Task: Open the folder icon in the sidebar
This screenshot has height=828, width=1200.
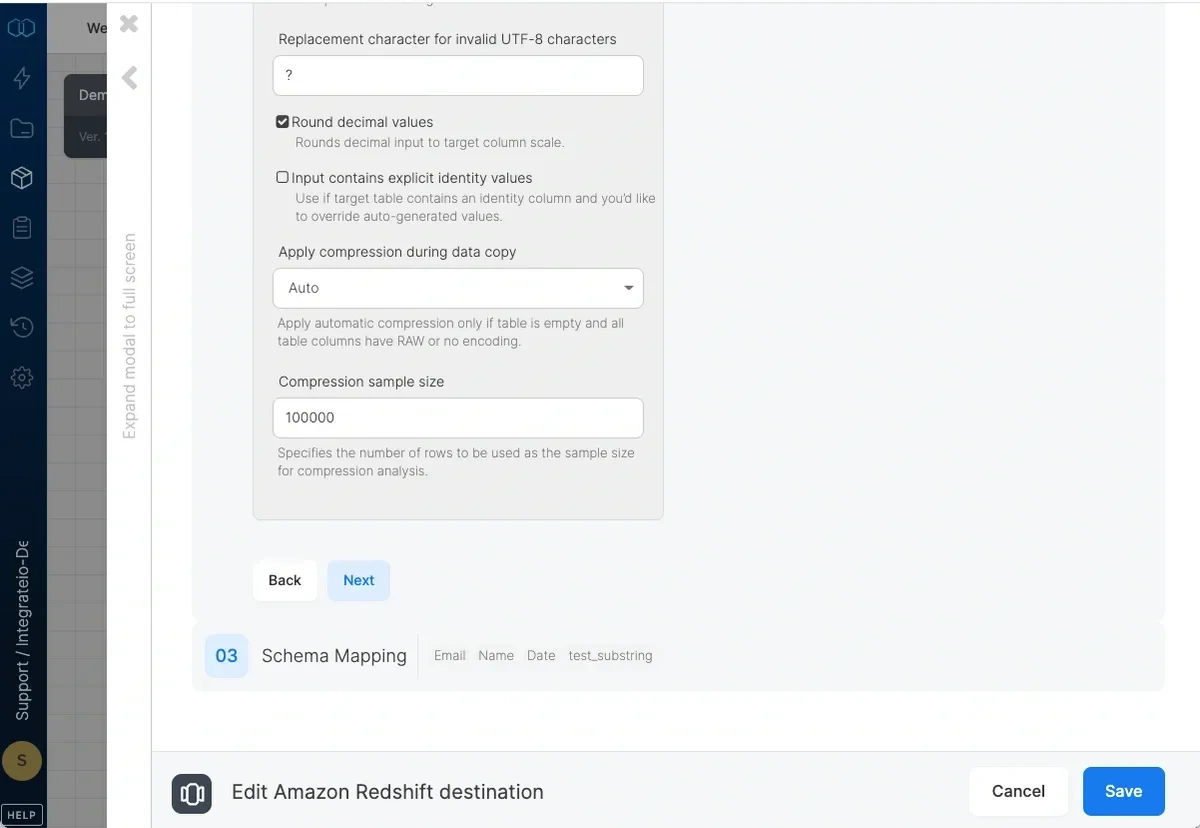Action: pyautogui.click(x=22, y=128)
